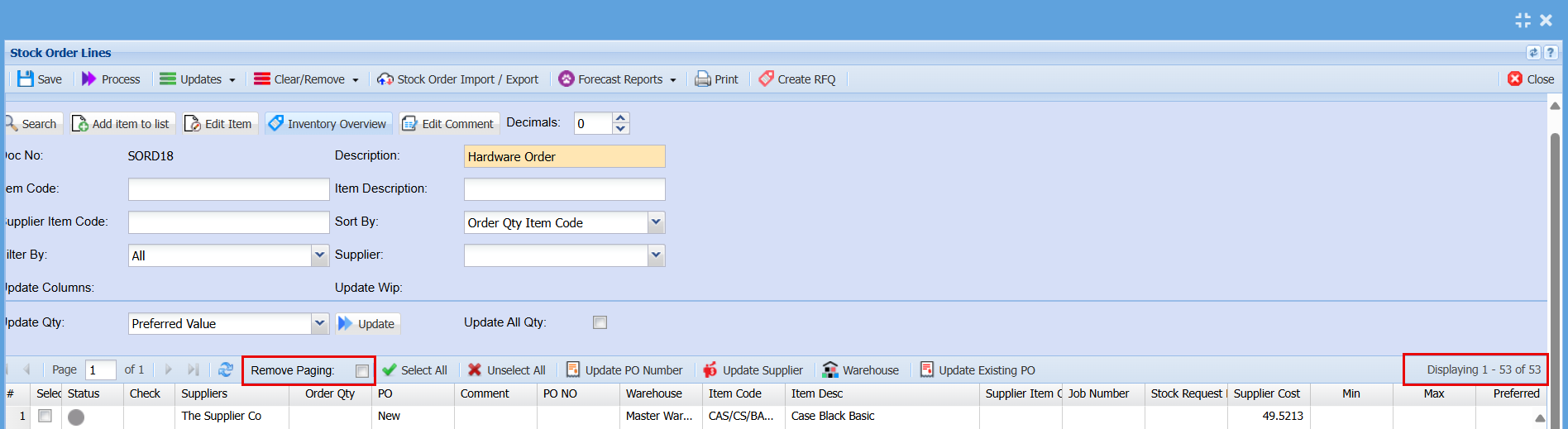
Task: Click the Update button with arrow
Action: [x=367, y=323]
